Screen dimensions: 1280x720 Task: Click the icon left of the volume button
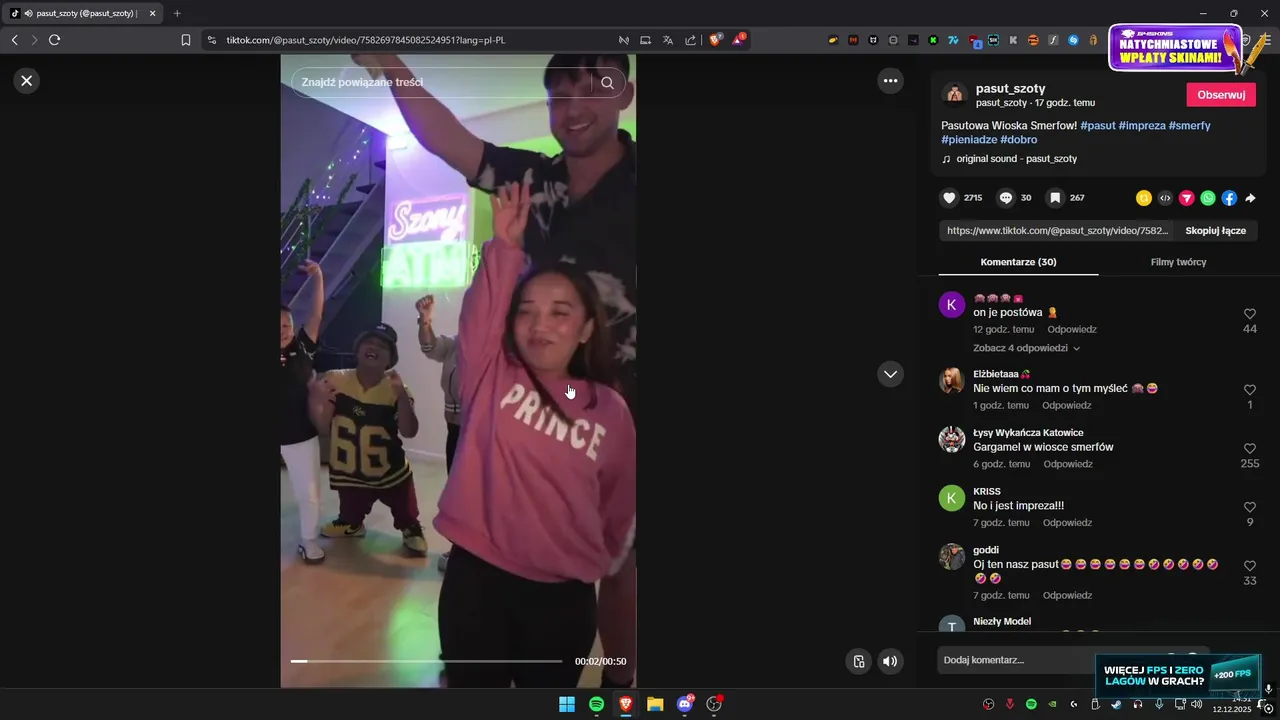[858, 661]
